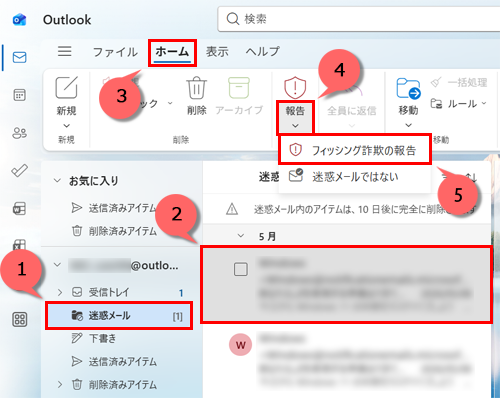Open the ヘルプ tab

(x=263, y=52)
